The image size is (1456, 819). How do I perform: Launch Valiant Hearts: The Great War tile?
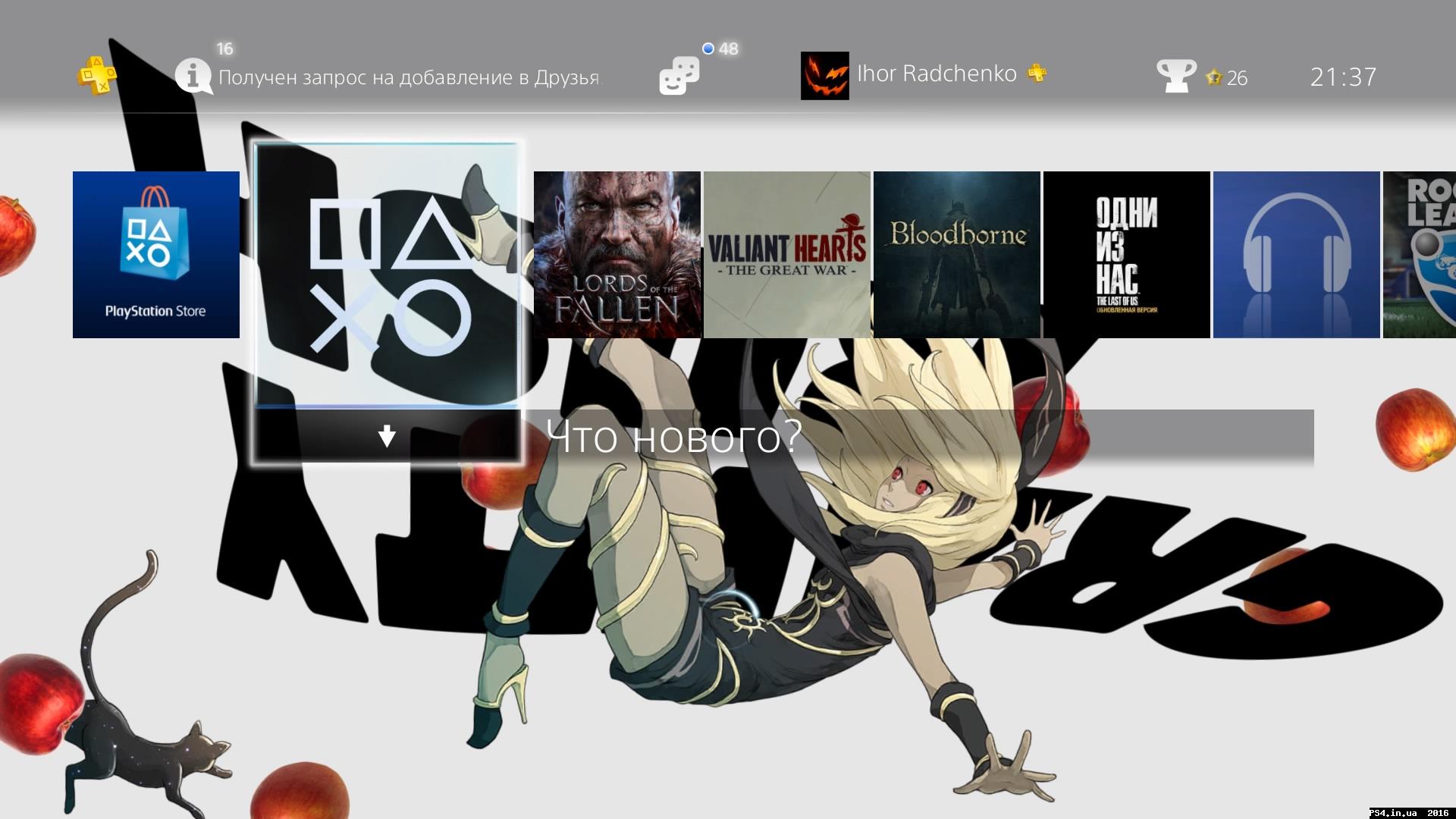click(x=787, y=255)
